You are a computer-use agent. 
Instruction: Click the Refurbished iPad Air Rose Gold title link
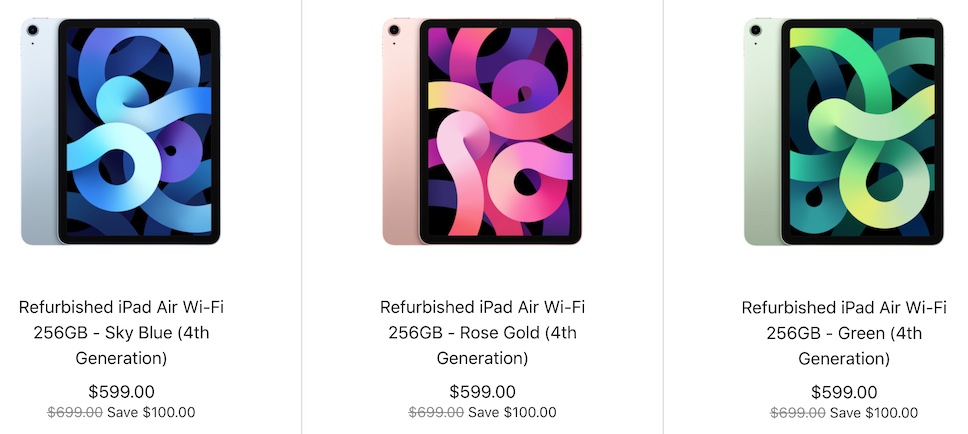(482, 332)
